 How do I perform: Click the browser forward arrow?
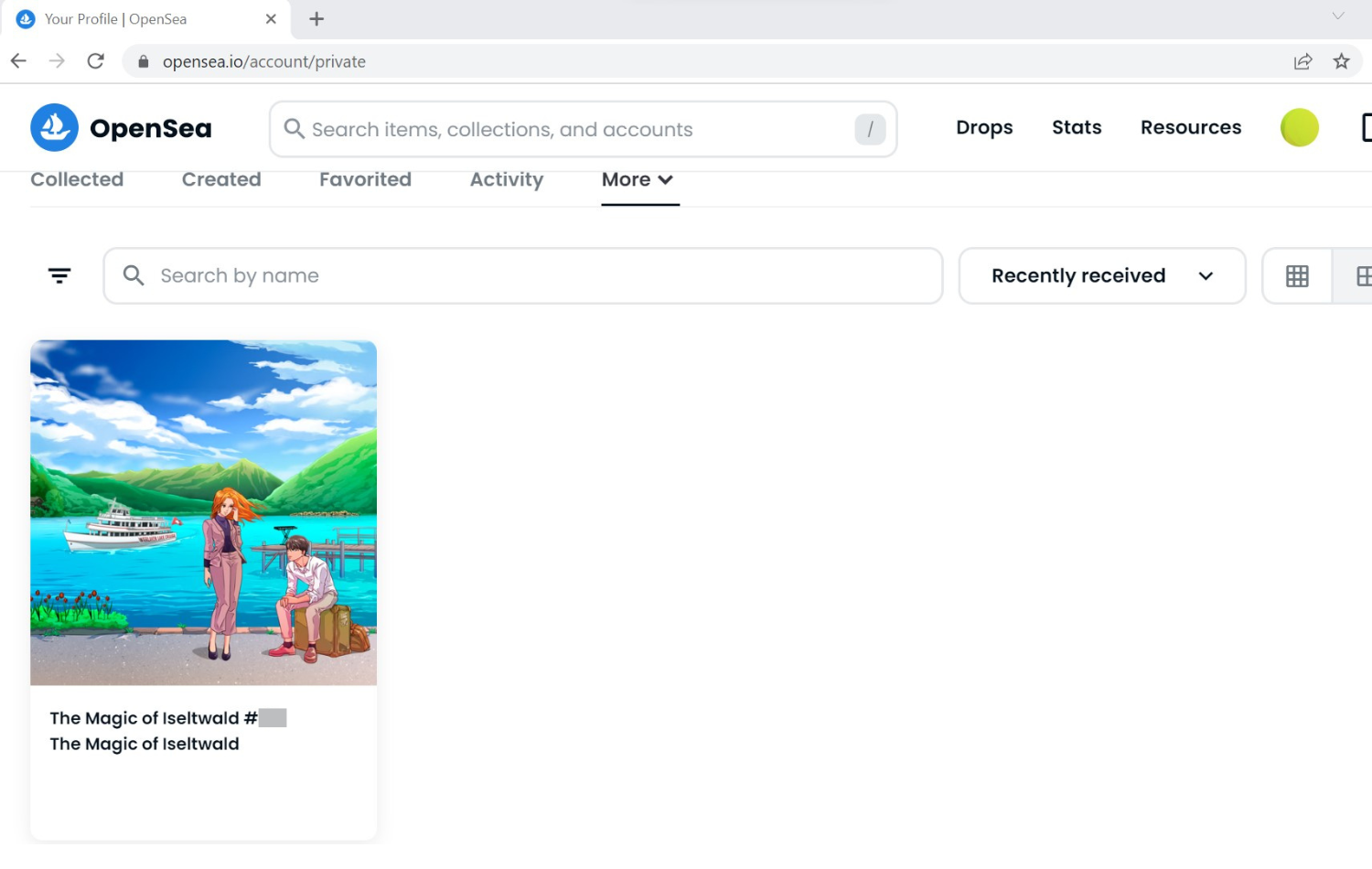[x=57, y=61]
